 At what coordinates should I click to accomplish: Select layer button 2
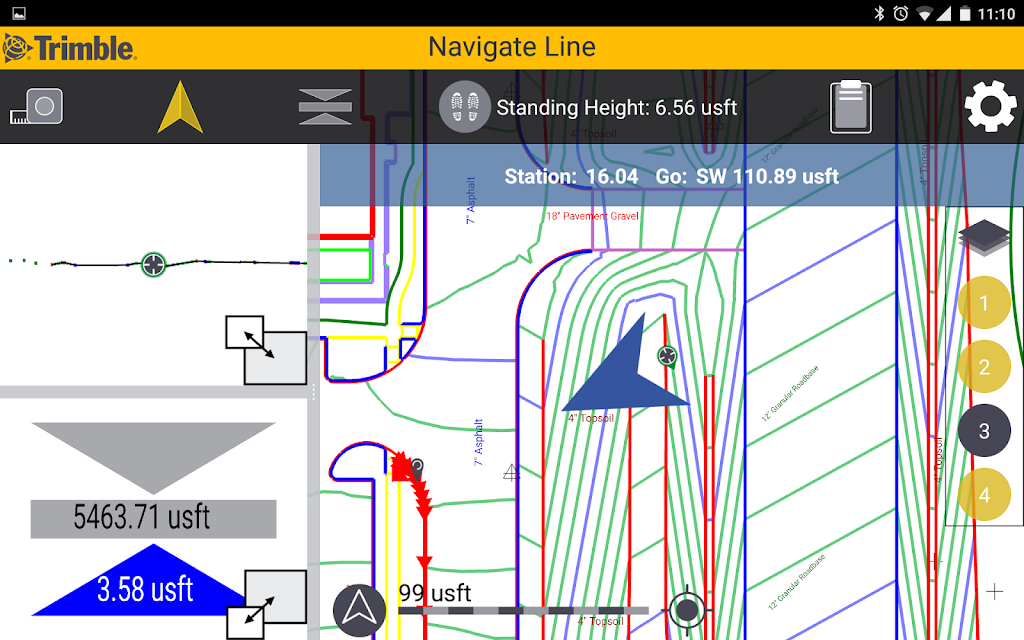pos(984,367)
